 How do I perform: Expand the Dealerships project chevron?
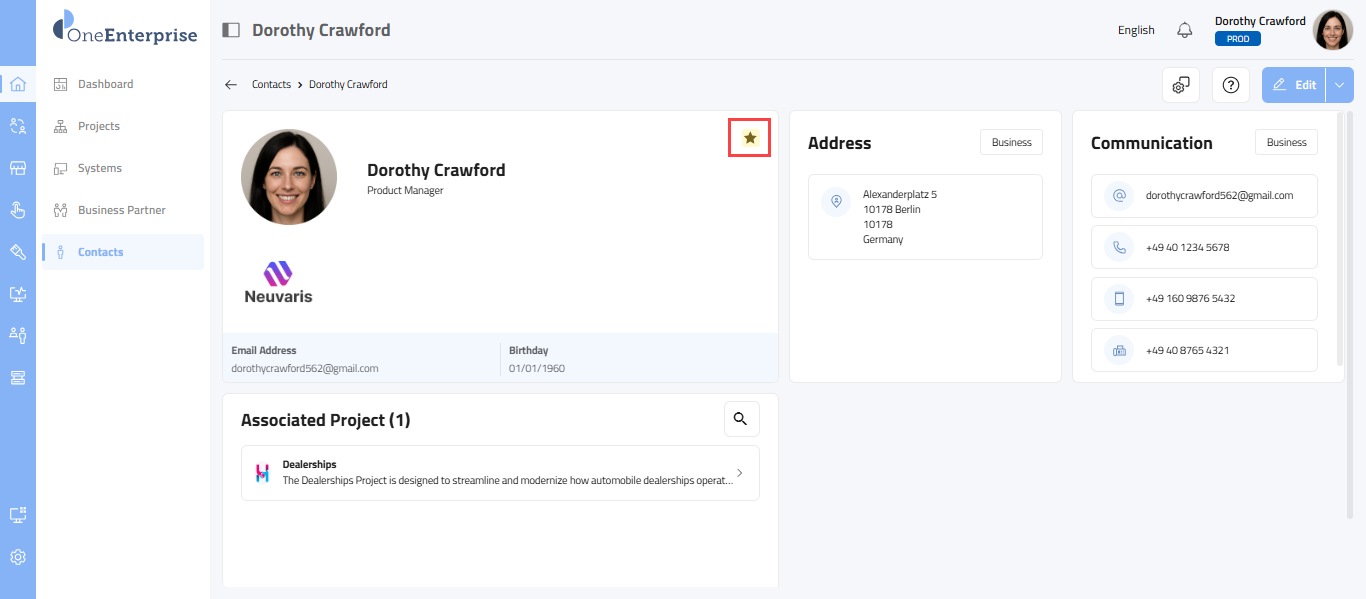739,473
